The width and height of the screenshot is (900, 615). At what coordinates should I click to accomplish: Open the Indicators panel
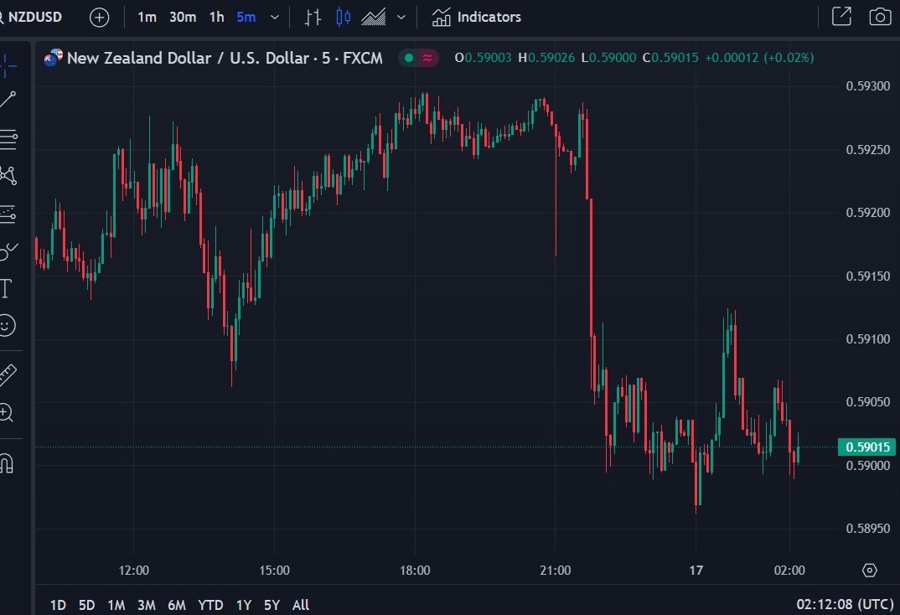476,17
